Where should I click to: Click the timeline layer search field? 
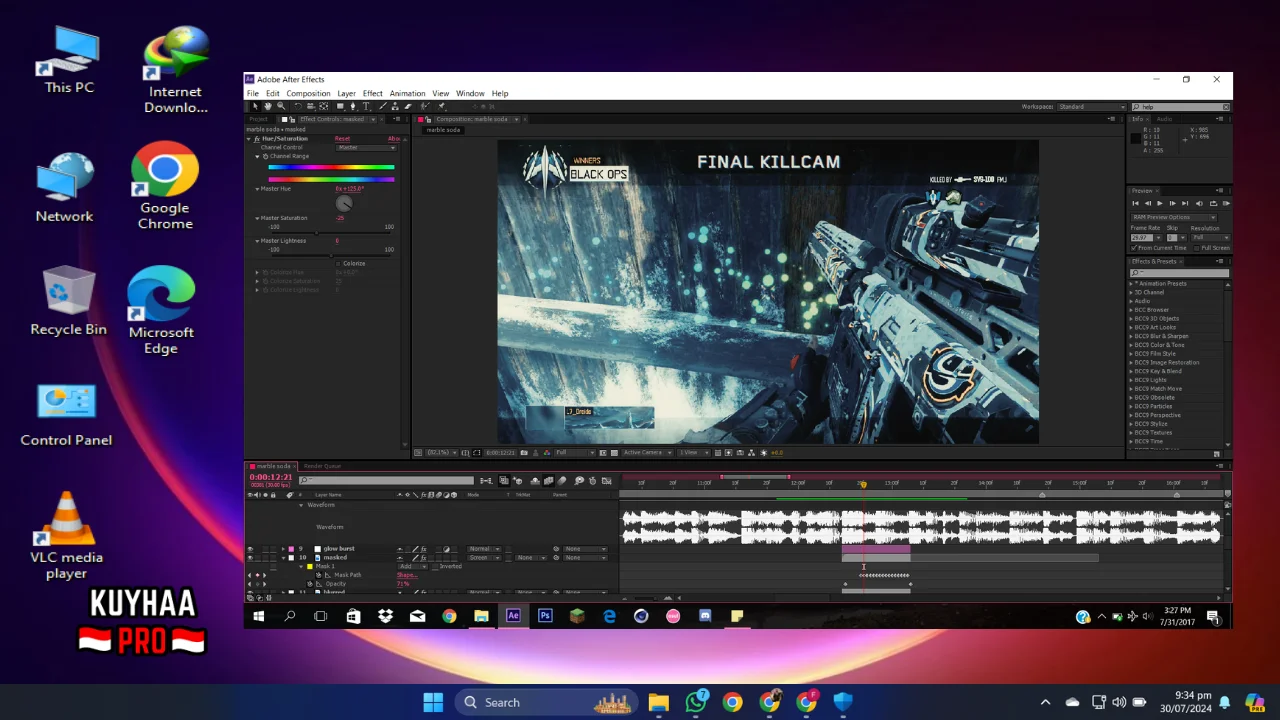coord(386,481)
